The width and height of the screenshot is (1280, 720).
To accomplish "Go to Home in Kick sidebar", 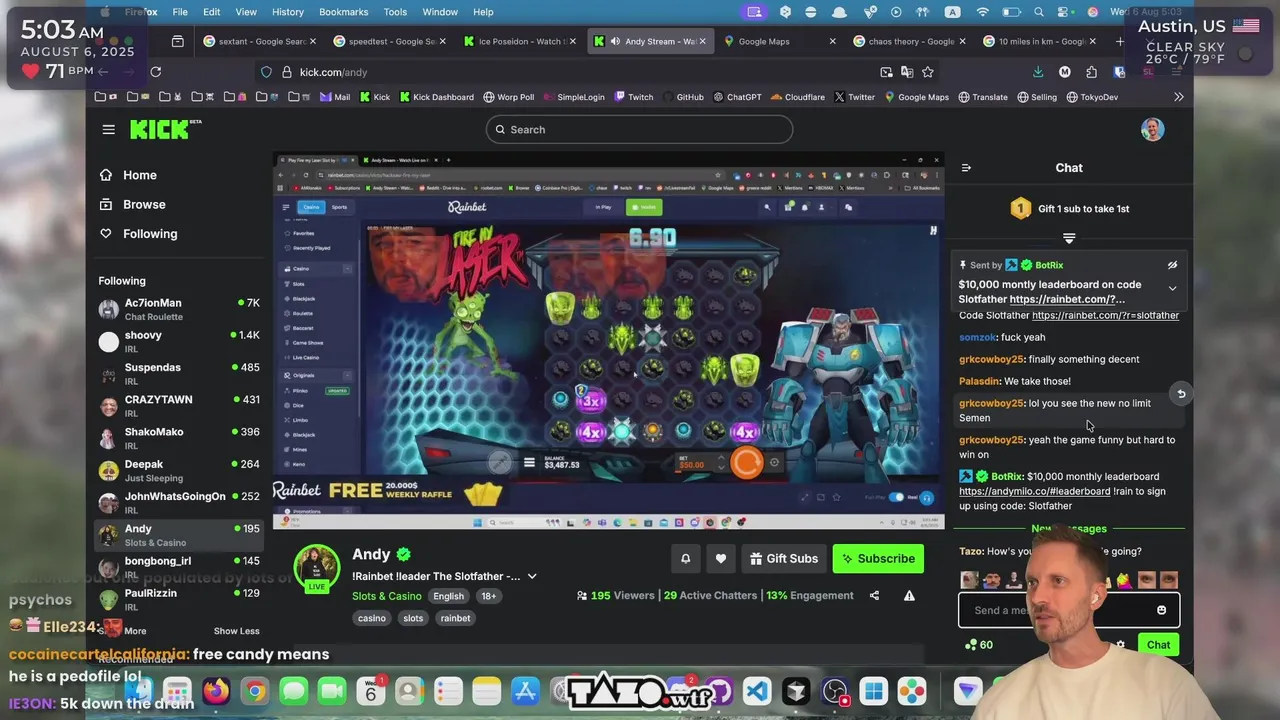I will click(139, 175).
